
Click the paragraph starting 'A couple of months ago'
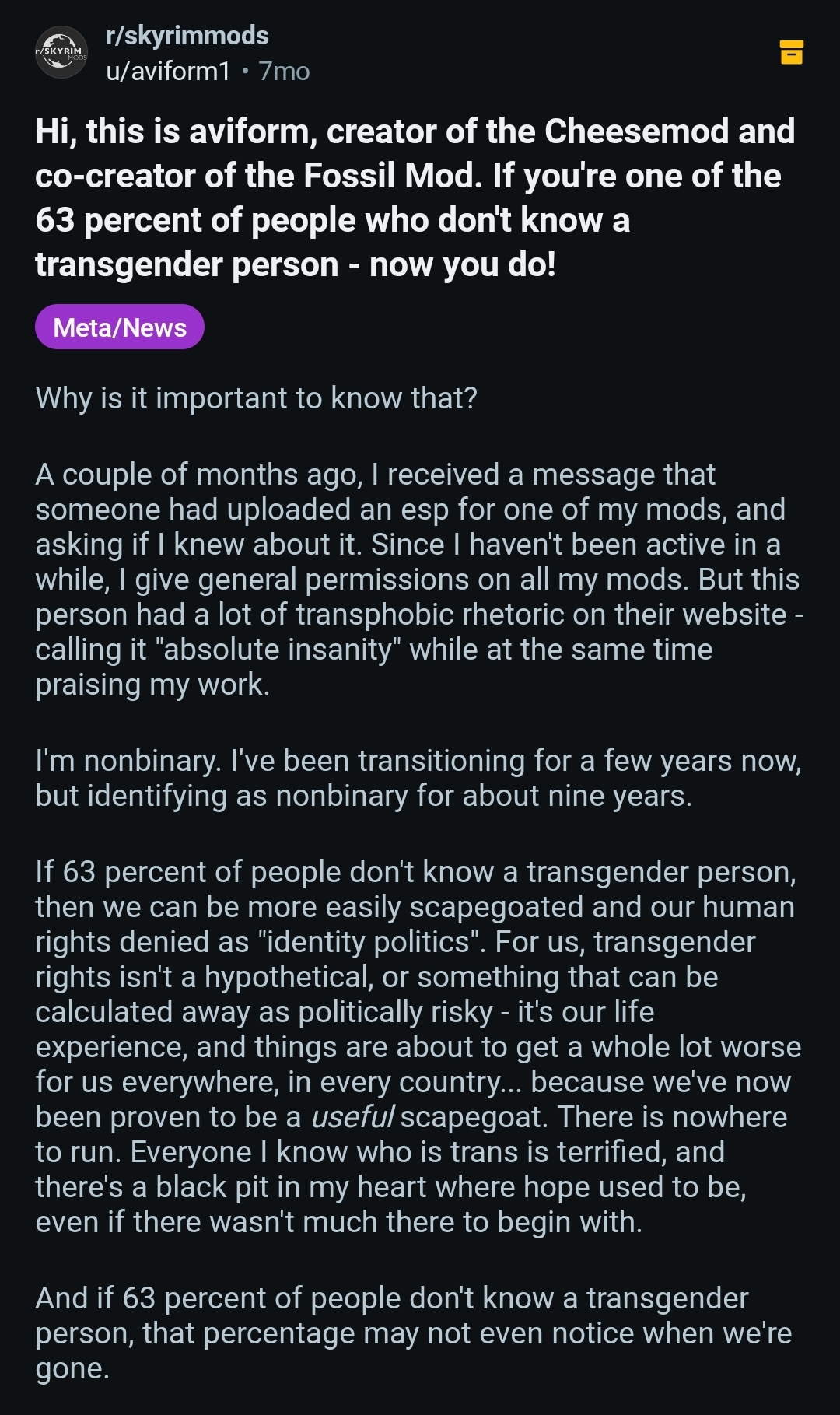point(419,580)
